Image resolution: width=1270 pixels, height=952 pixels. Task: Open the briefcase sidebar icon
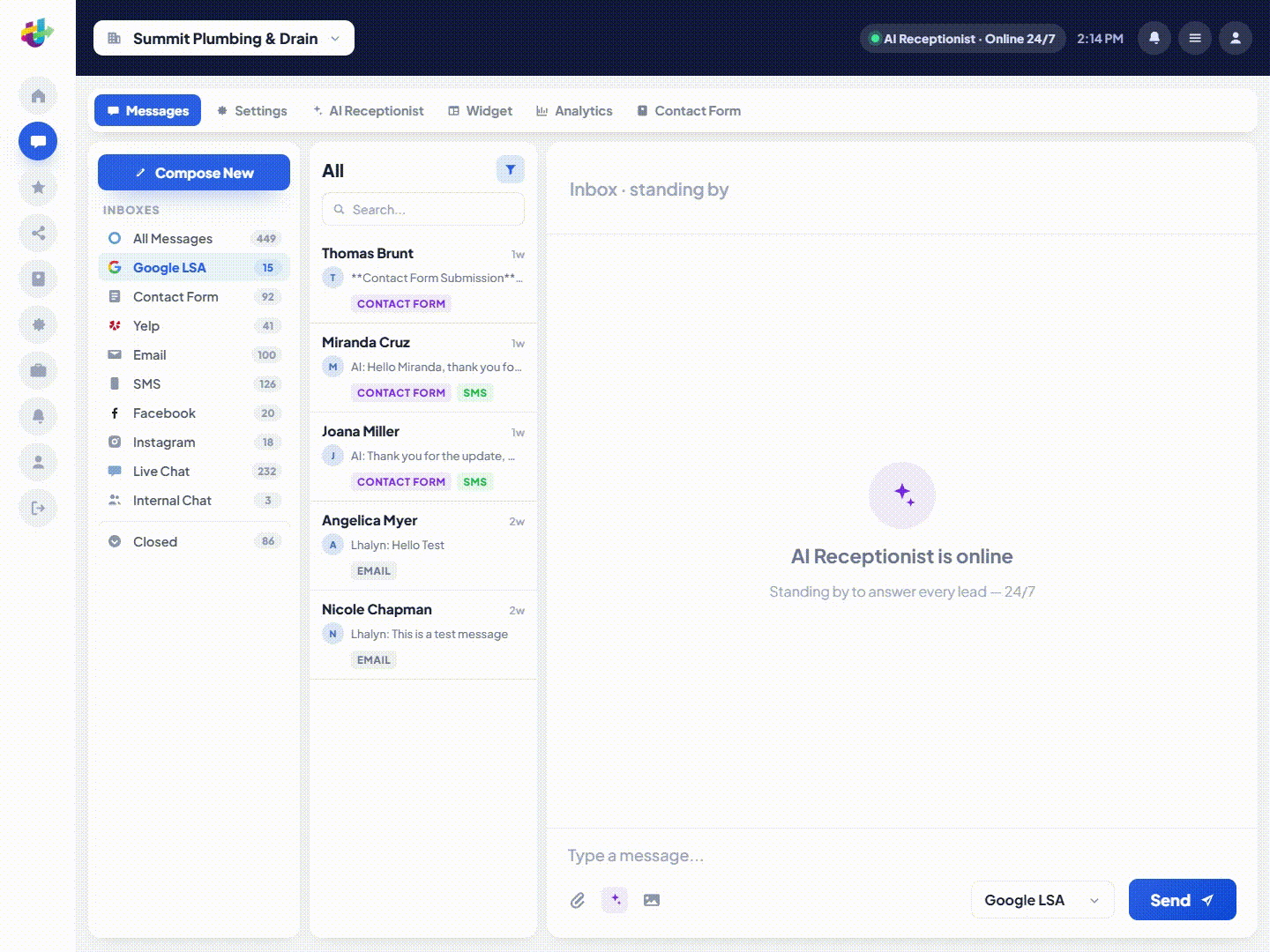tap(38, 370)
